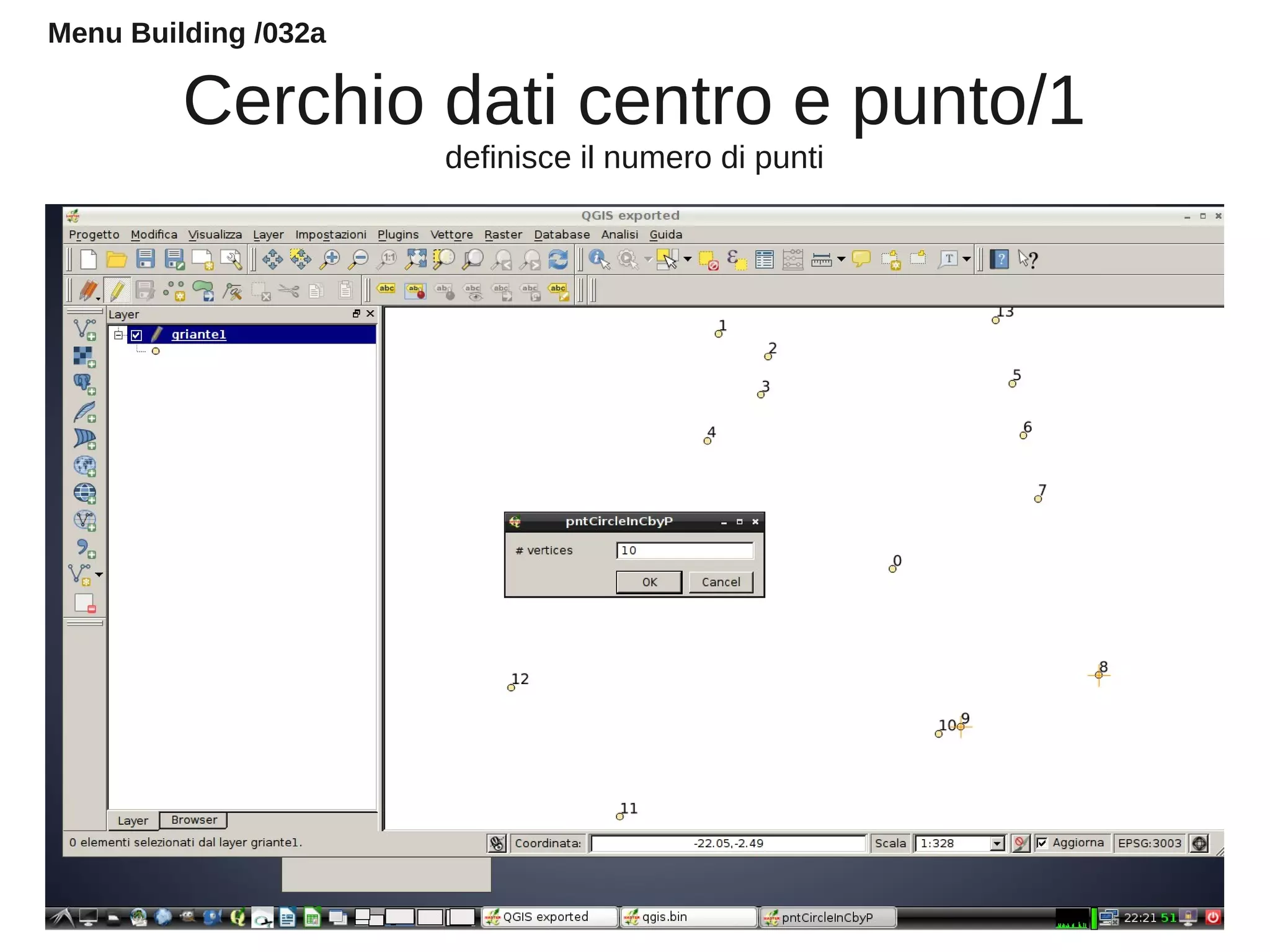Toggle the coordinate/extents display icon
1270x952 pixels.
(497, 843)
